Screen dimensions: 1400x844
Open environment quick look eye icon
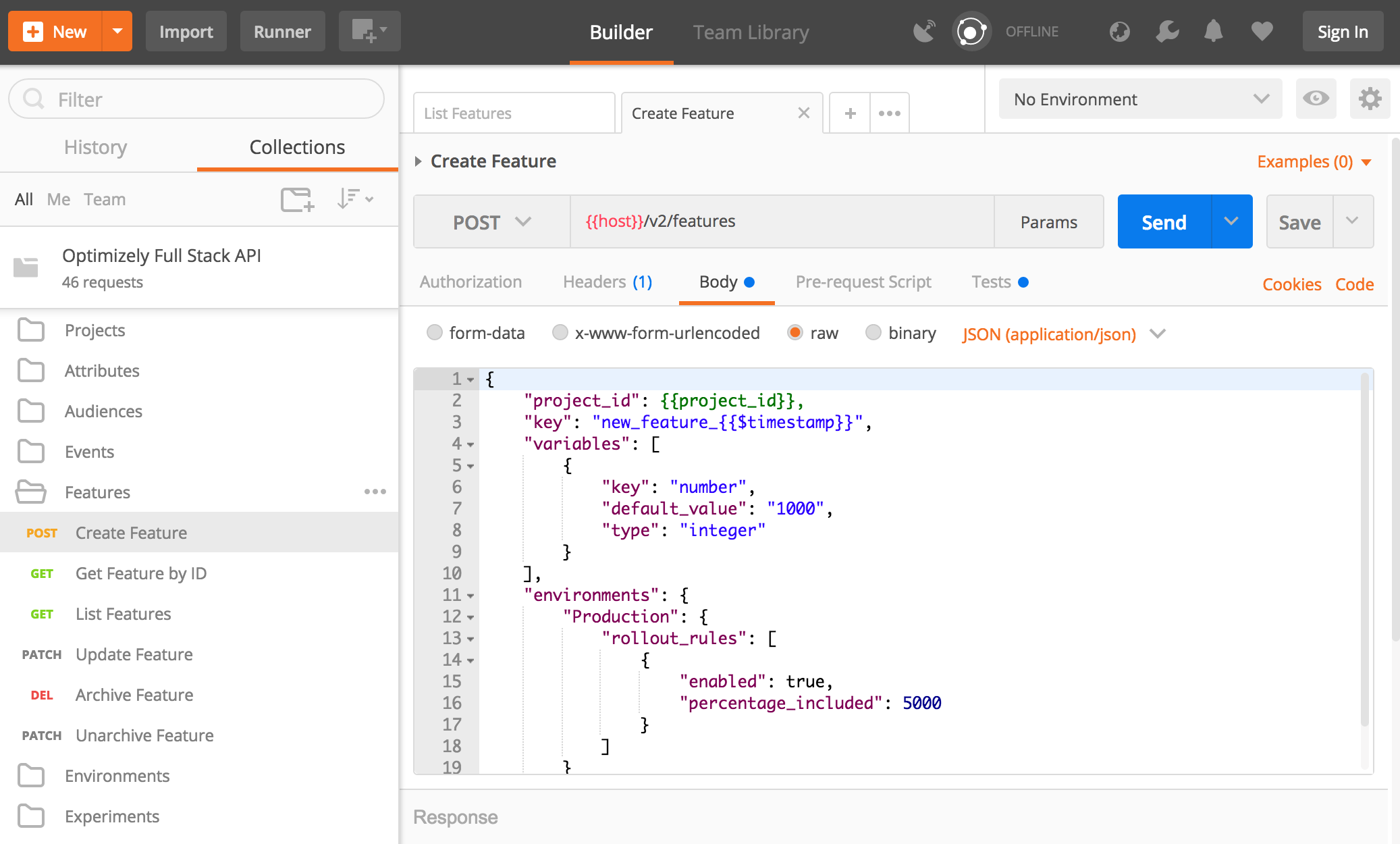[1316, 99]
